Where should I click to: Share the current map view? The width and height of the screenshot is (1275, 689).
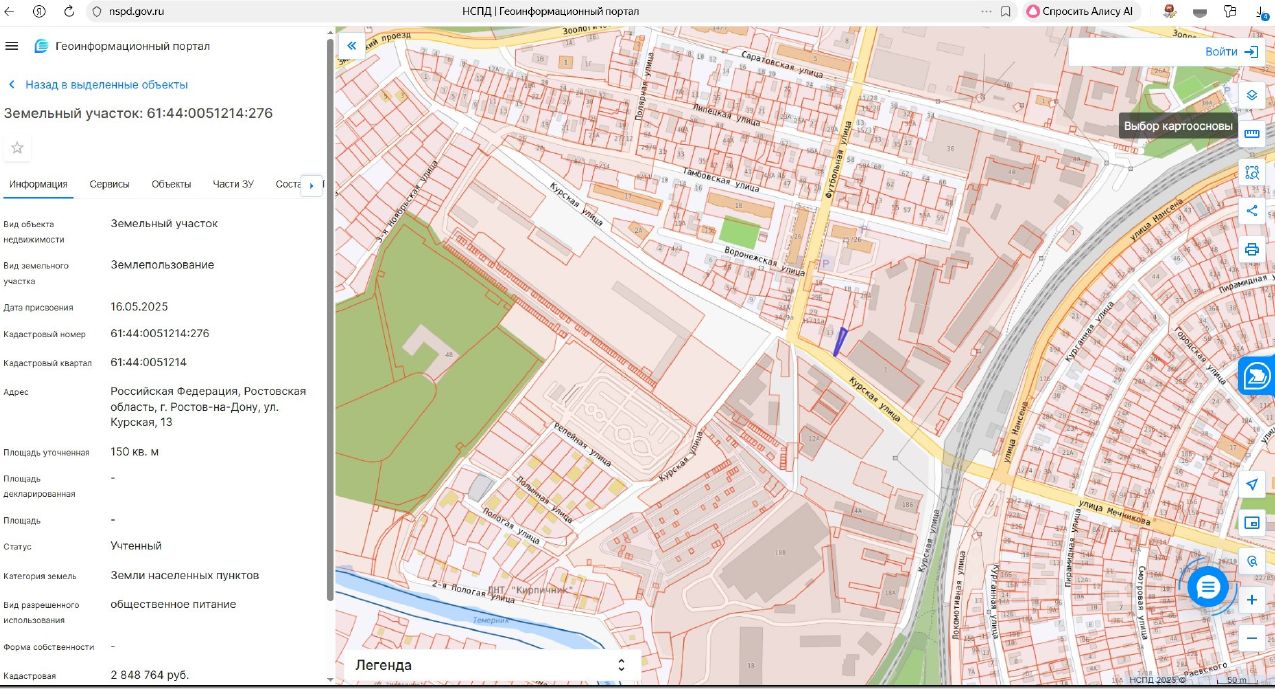[x=1251, y=210]
